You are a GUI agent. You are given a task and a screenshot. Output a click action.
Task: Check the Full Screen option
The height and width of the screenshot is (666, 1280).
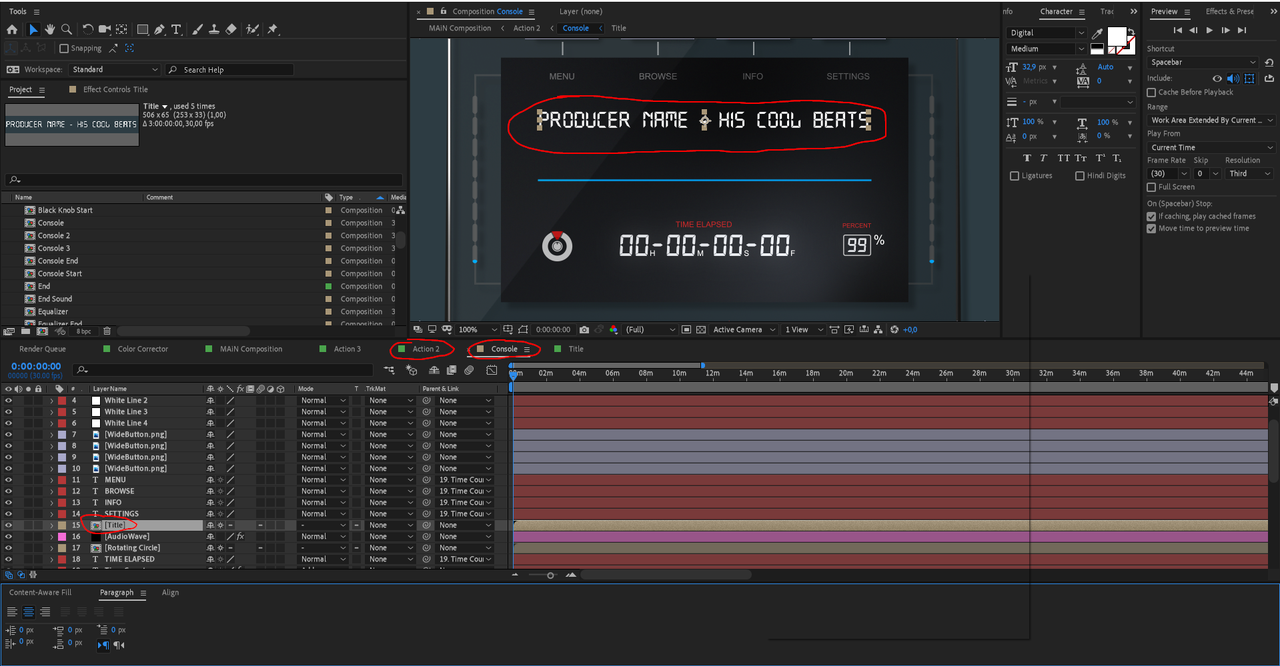tap(1152, 187)
